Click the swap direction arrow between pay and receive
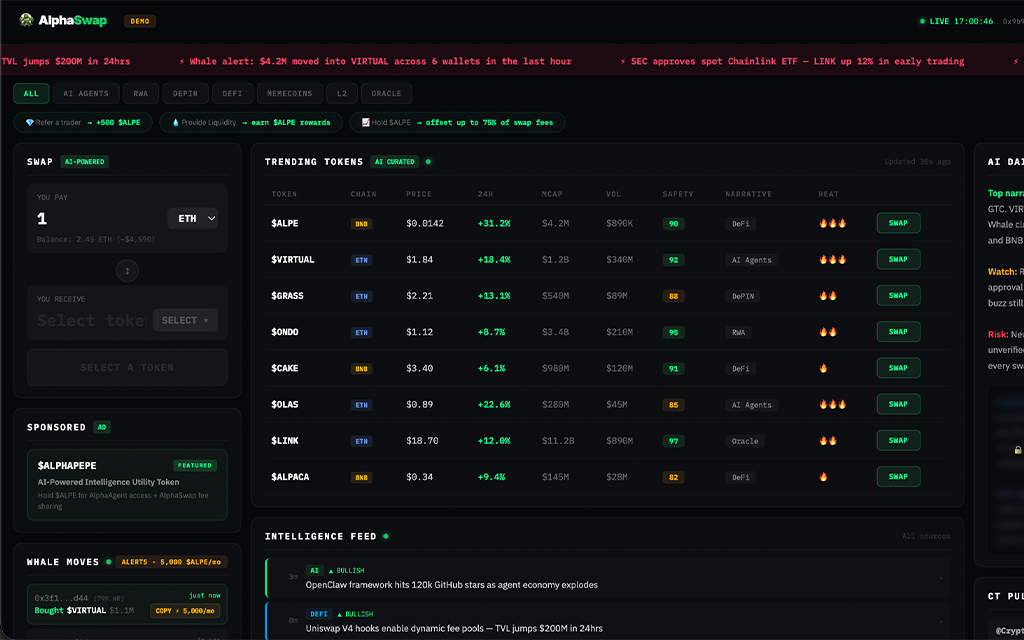The image size is (1024, 640). [x=128, y=270]
